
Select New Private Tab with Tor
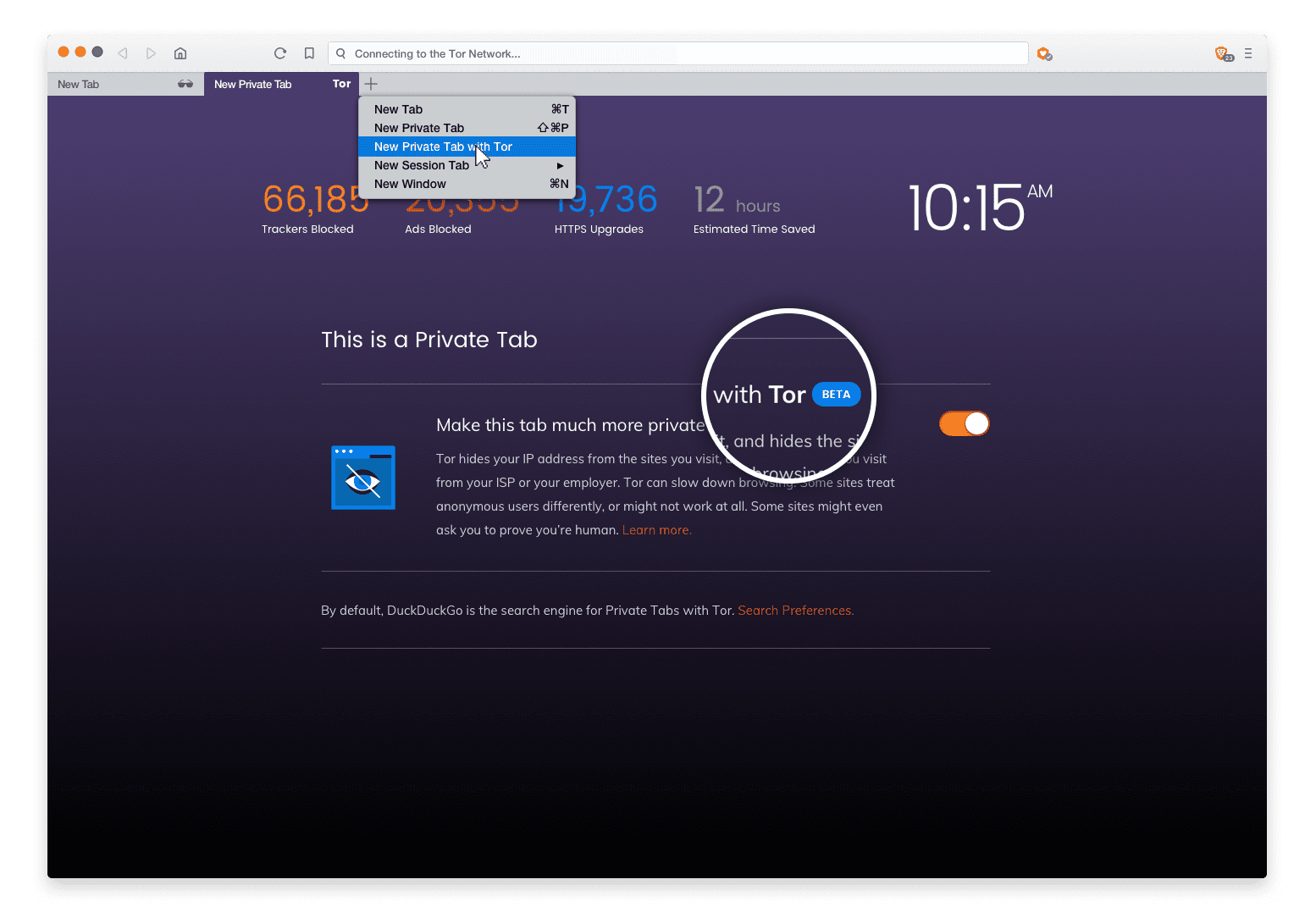[x=467, y=147]
